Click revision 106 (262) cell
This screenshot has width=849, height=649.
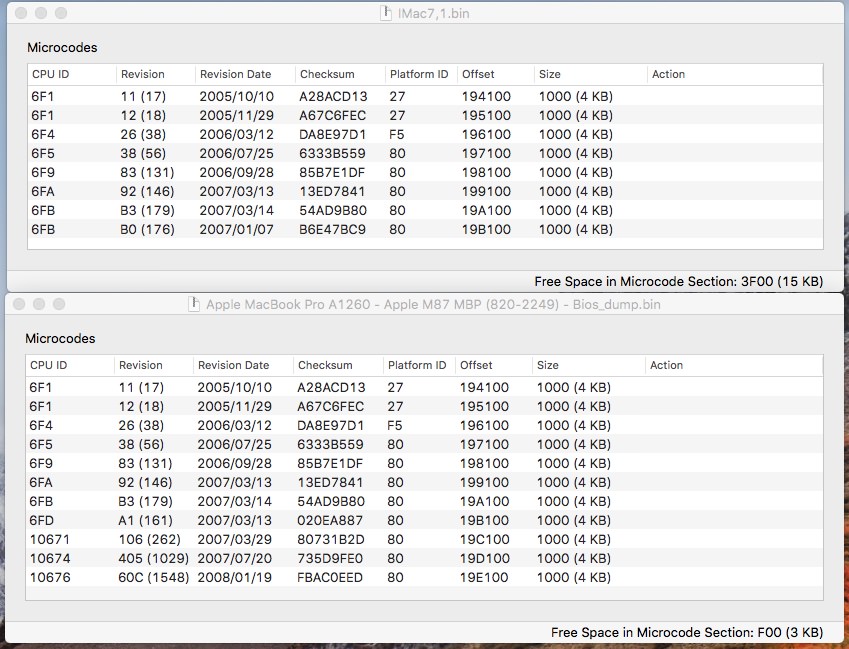point(149,539)
